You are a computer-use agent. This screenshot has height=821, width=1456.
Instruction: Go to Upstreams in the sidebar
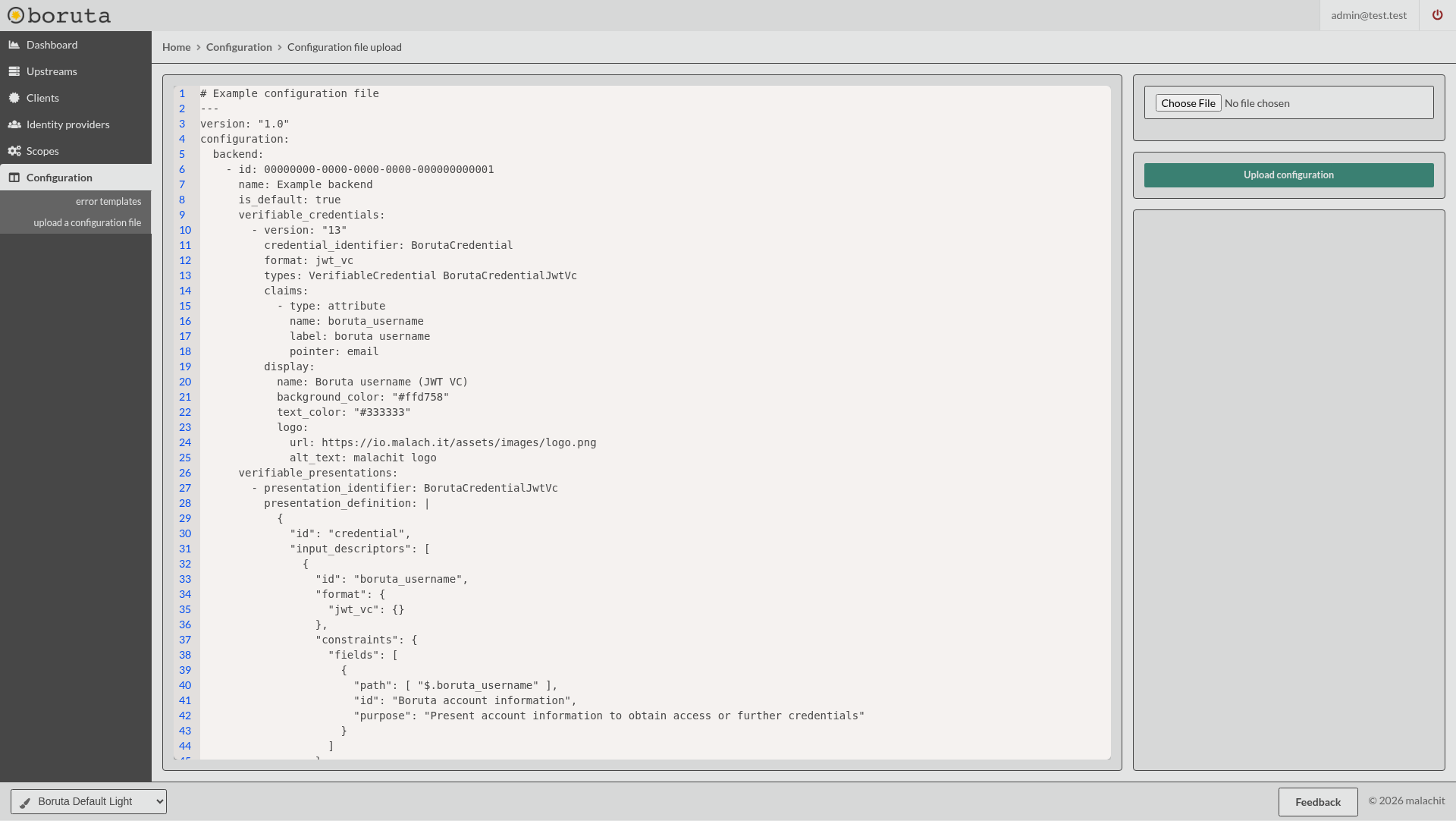(76, 71)
